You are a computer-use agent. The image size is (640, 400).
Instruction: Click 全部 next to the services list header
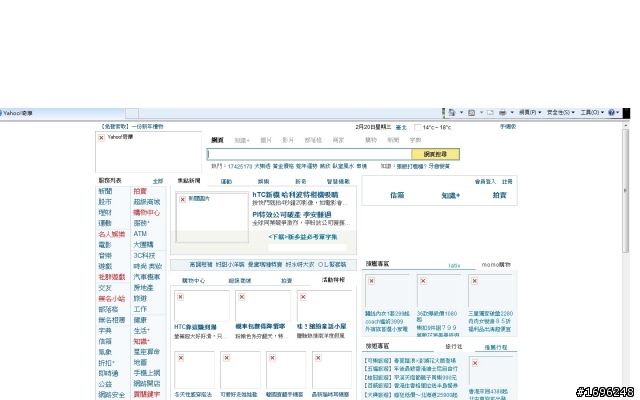coord(158,181)
